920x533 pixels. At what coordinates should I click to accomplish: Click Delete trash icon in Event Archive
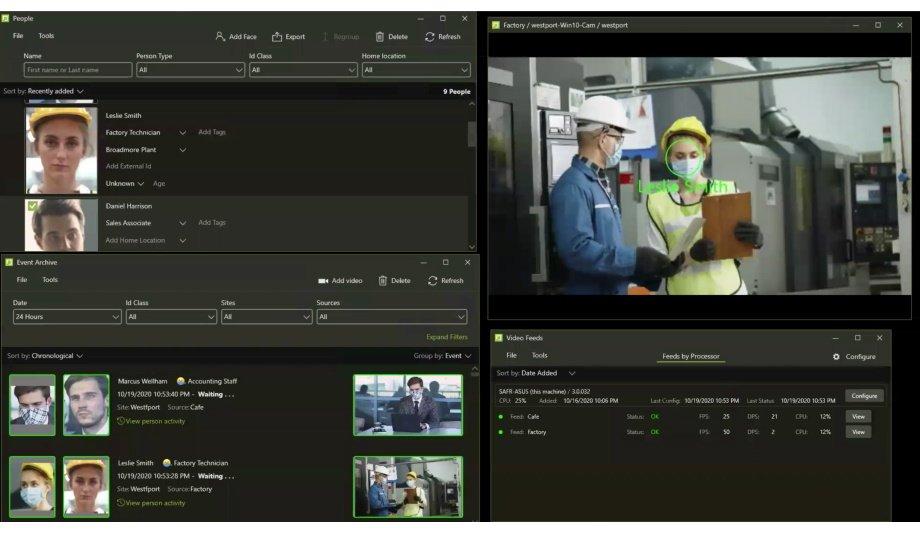tap(383, 281)
